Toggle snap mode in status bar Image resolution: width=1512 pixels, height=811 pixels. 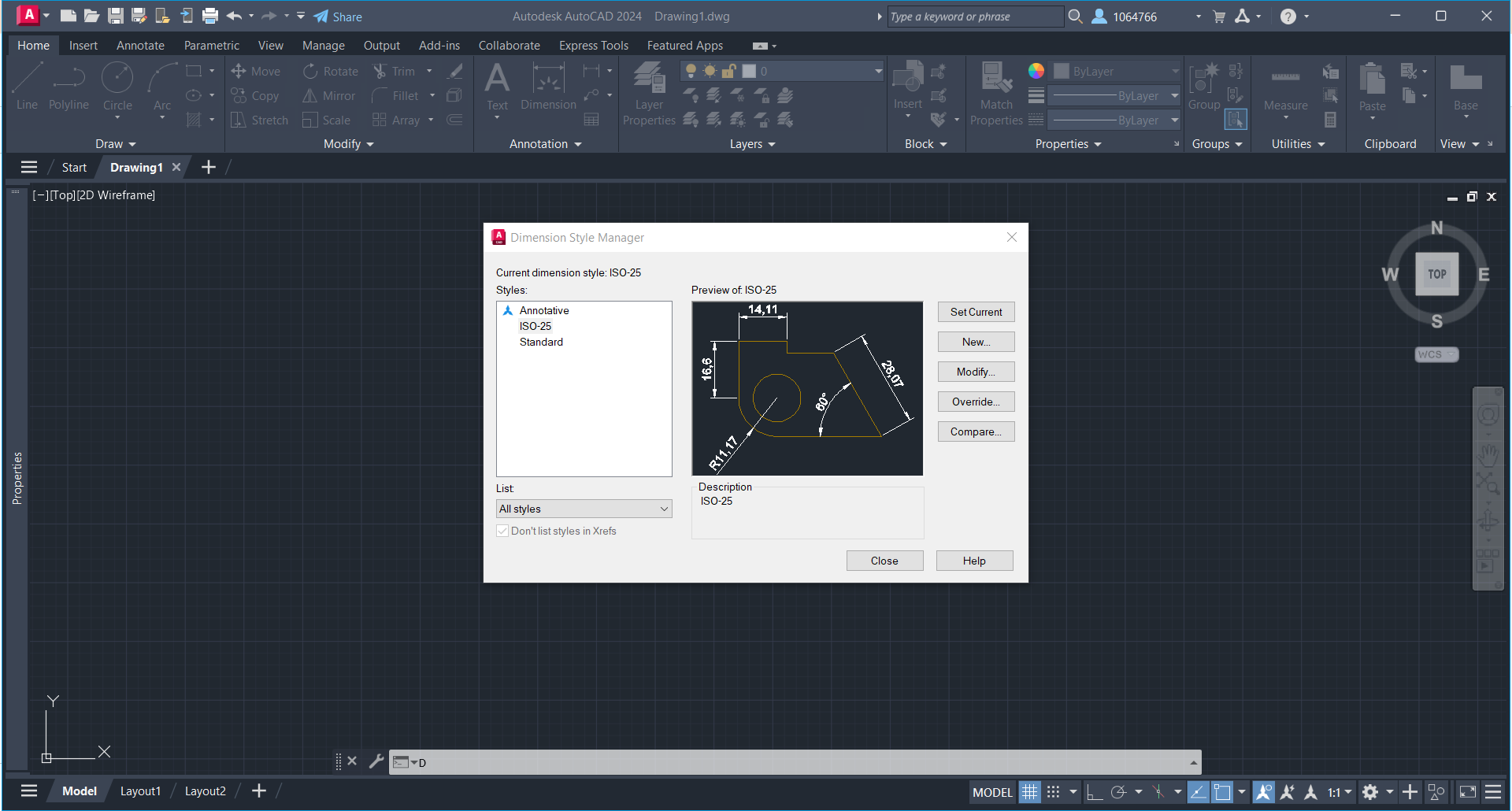click(1053, 792)
